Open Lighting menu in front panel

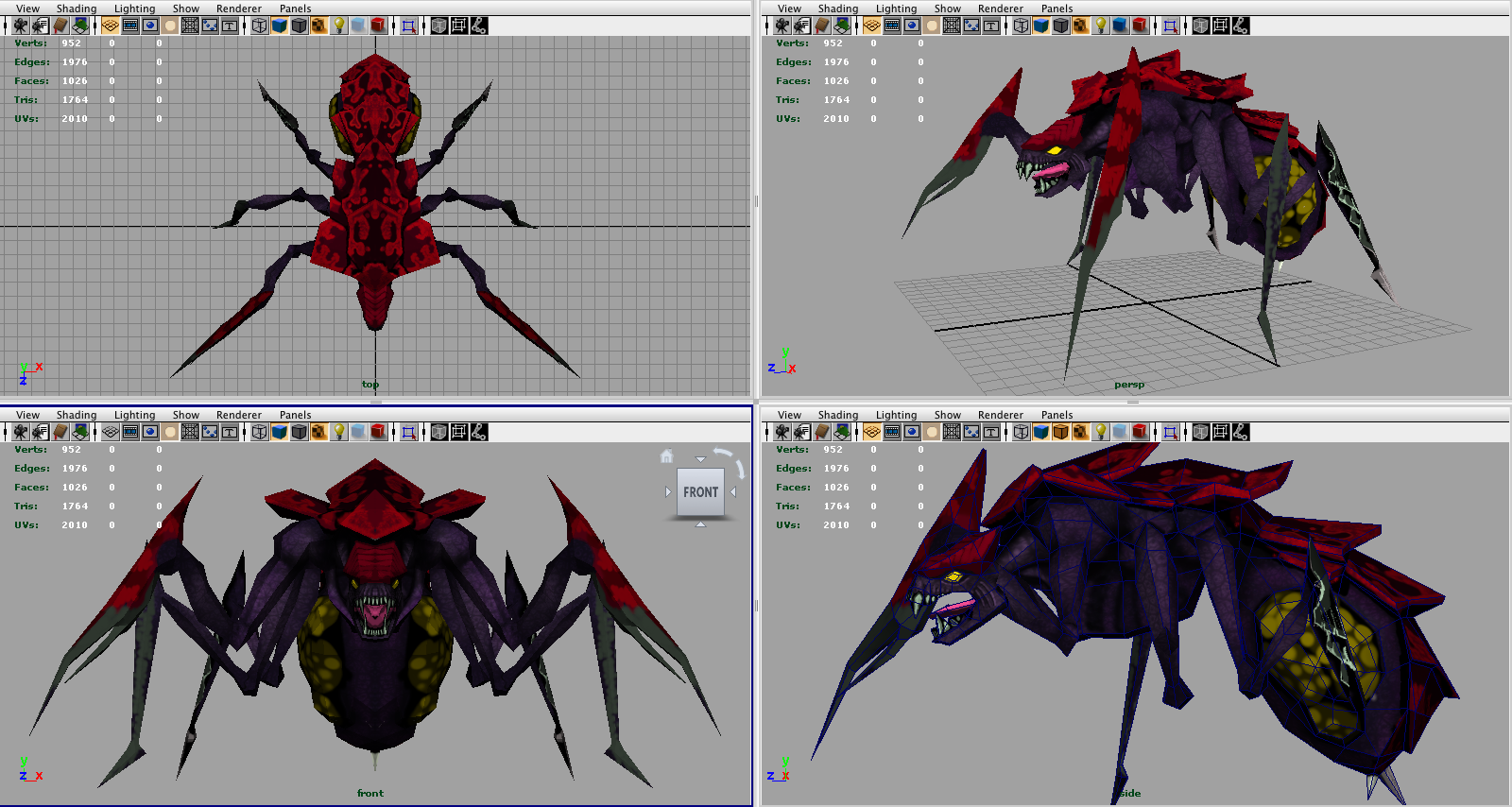tap(134, 415)
